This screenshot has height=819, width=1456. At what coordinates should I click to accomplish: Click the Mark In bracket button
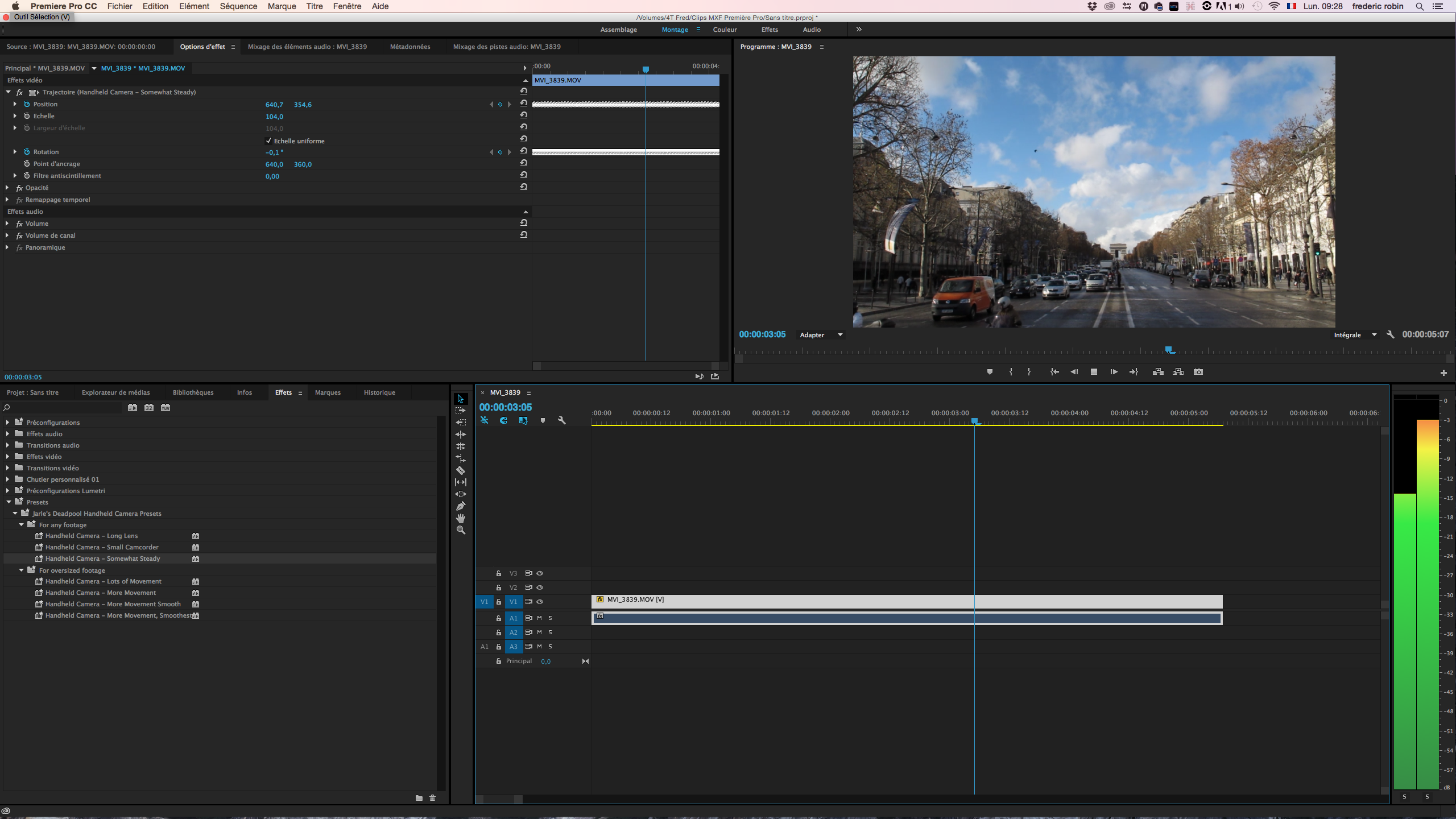pyautogui.click(x=1011, y=372)
